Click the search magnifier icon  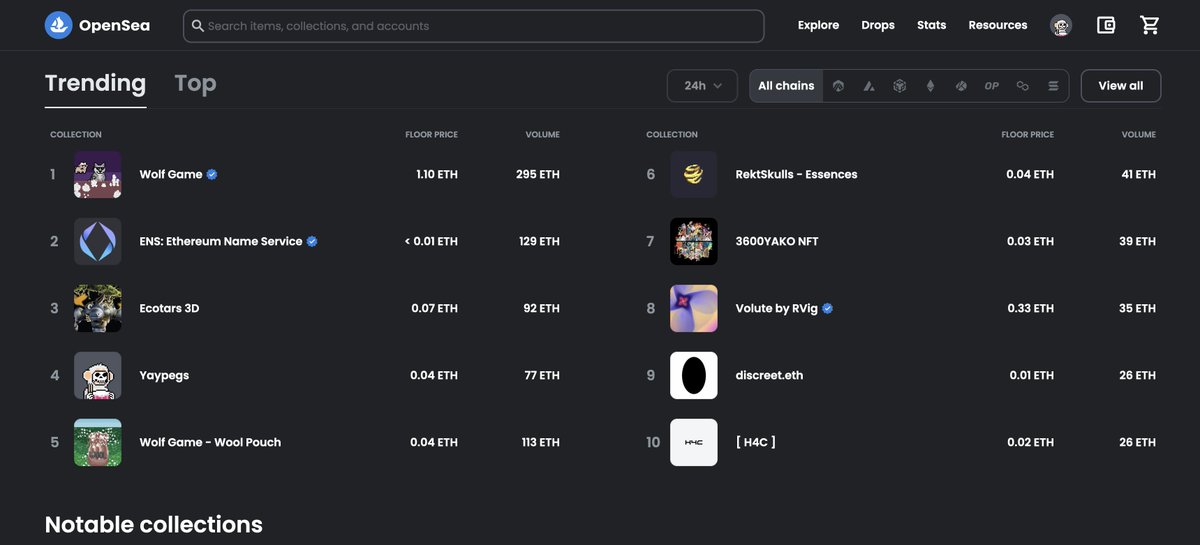pyautogui.click(x=197, y=26)
